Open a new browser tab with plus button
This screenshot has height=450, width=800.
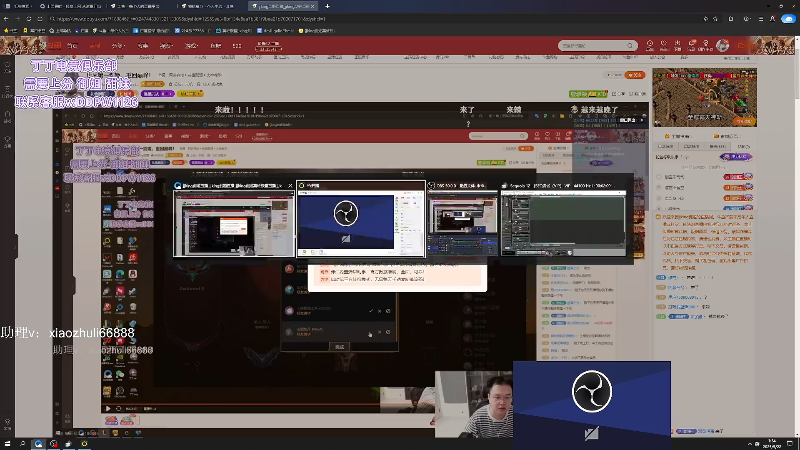tap(327, 6)
